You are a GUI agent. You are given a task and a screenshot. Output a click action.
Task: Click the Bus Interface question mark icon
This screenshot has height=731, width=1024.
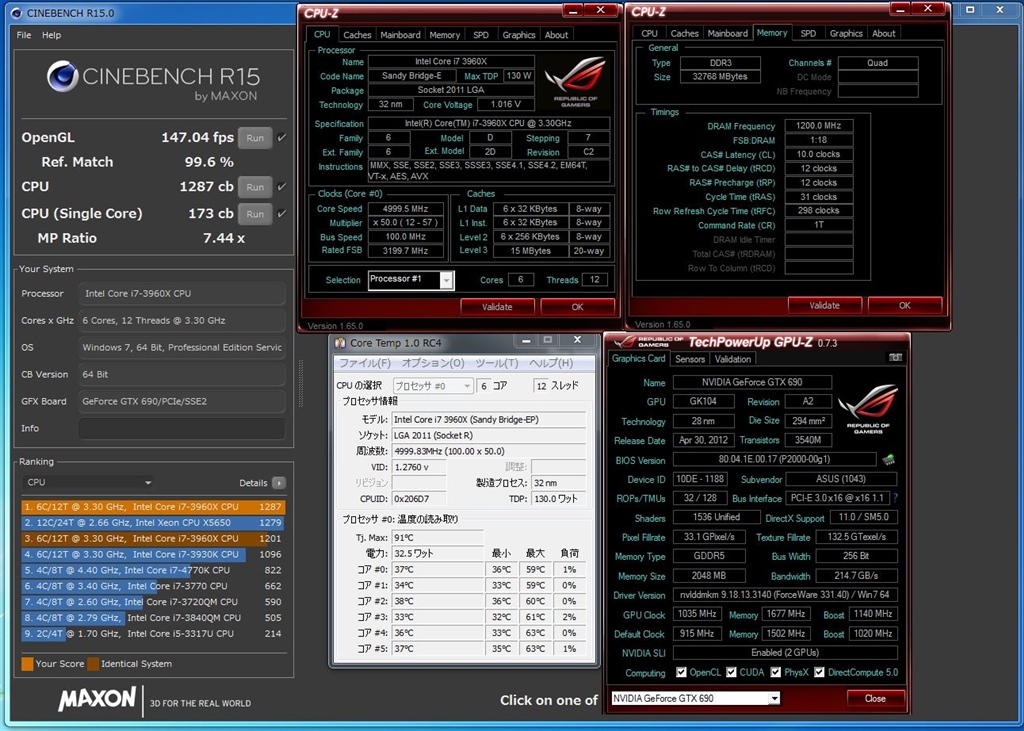(895, 498)
